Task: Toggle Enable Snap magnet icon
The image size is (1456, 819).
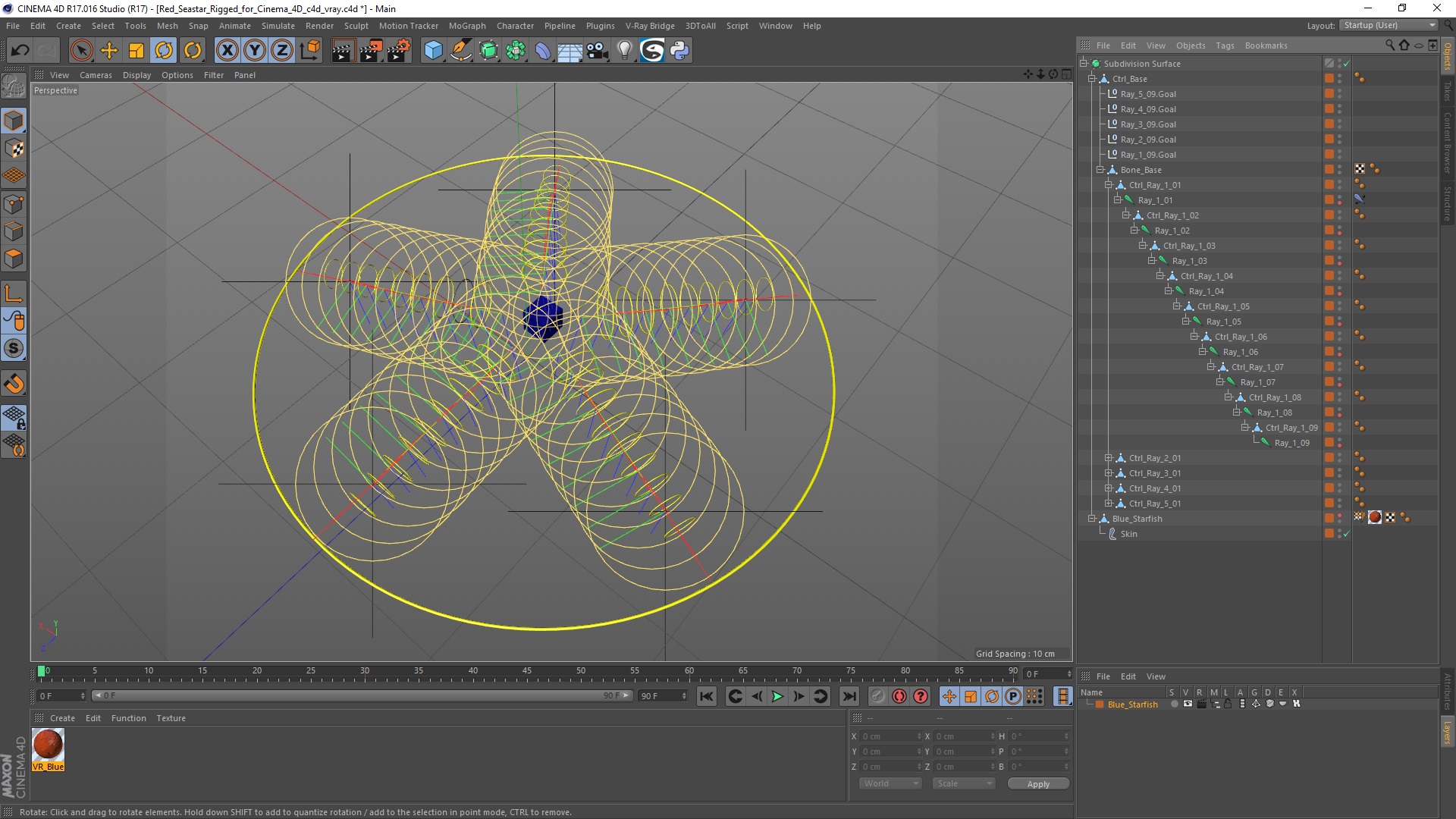Action: (x=14, y=384)
